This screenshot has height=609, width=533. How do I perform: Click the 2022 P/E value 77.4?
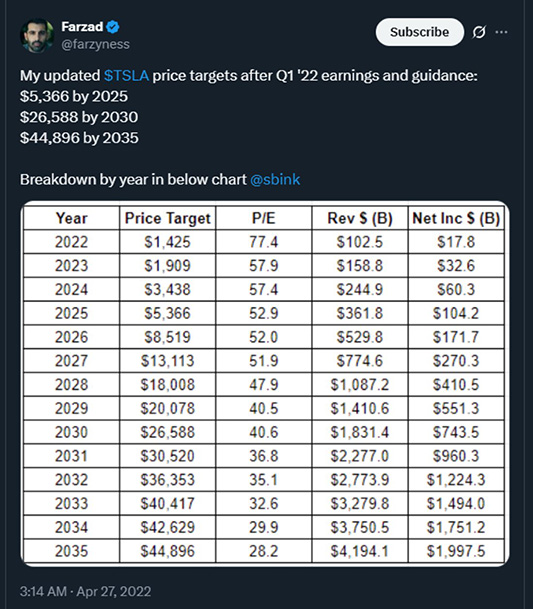[x=264, y=242]
